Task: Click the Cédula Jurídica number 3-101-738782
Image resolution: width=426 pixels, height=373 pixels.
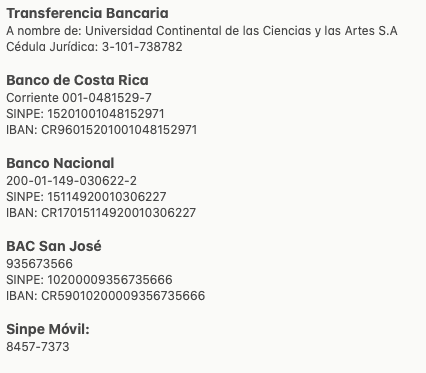Action: click(x=142, y=47)
